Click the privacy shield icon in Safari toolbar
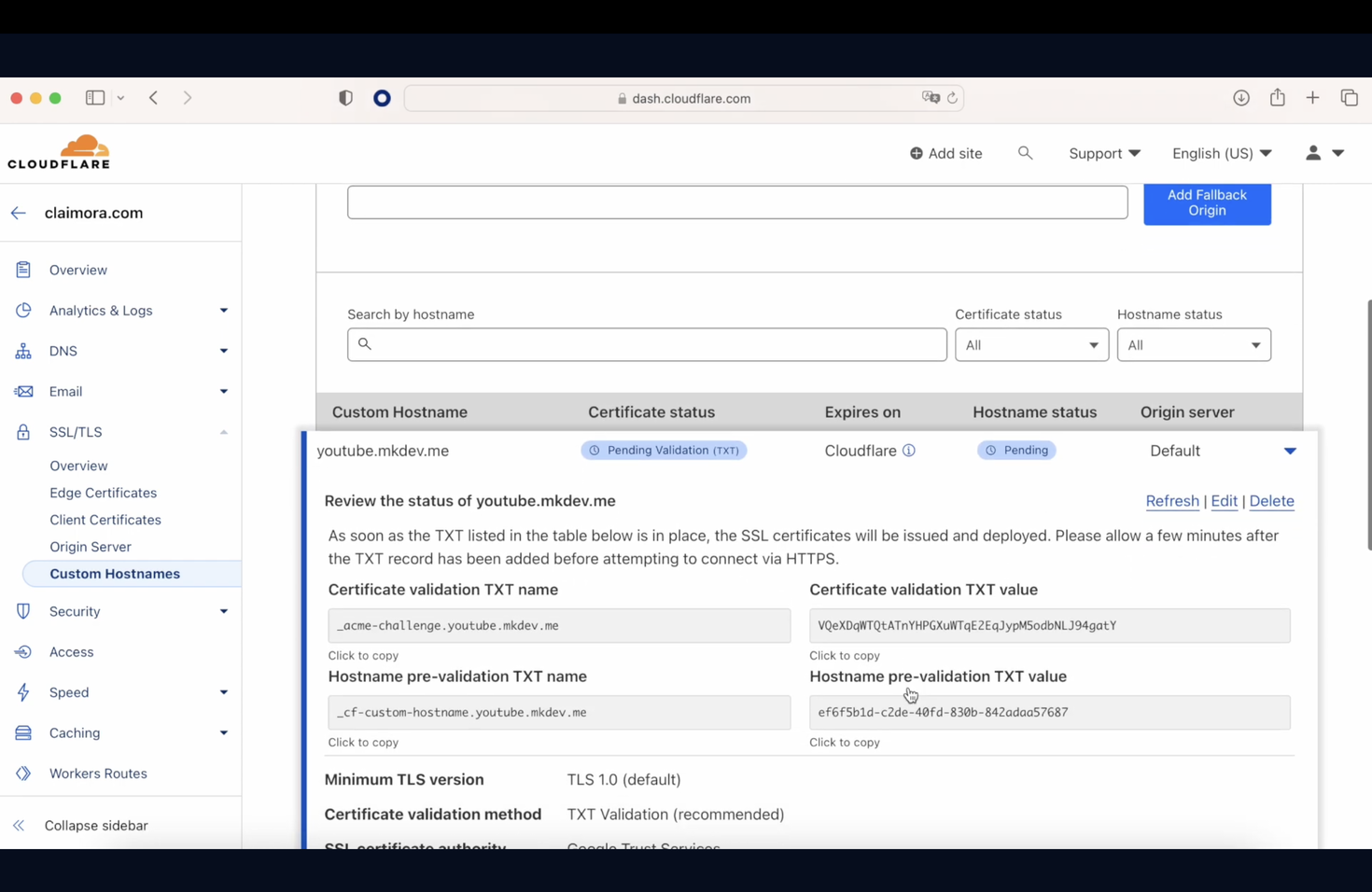The image size is (1372, 892). coord(346,98)
